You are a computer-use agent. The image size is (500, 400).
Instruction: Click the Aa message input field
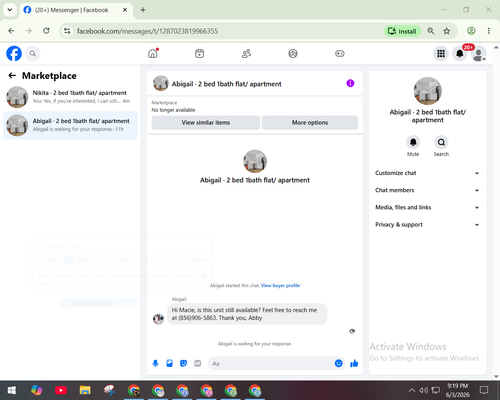point(271,363)
